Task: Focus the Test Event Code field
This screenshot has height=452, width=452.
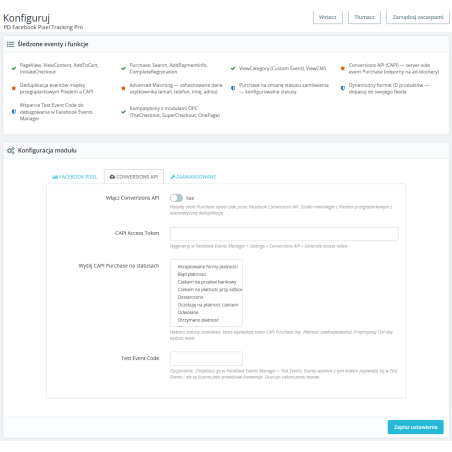Action: [x=206, y=359]
